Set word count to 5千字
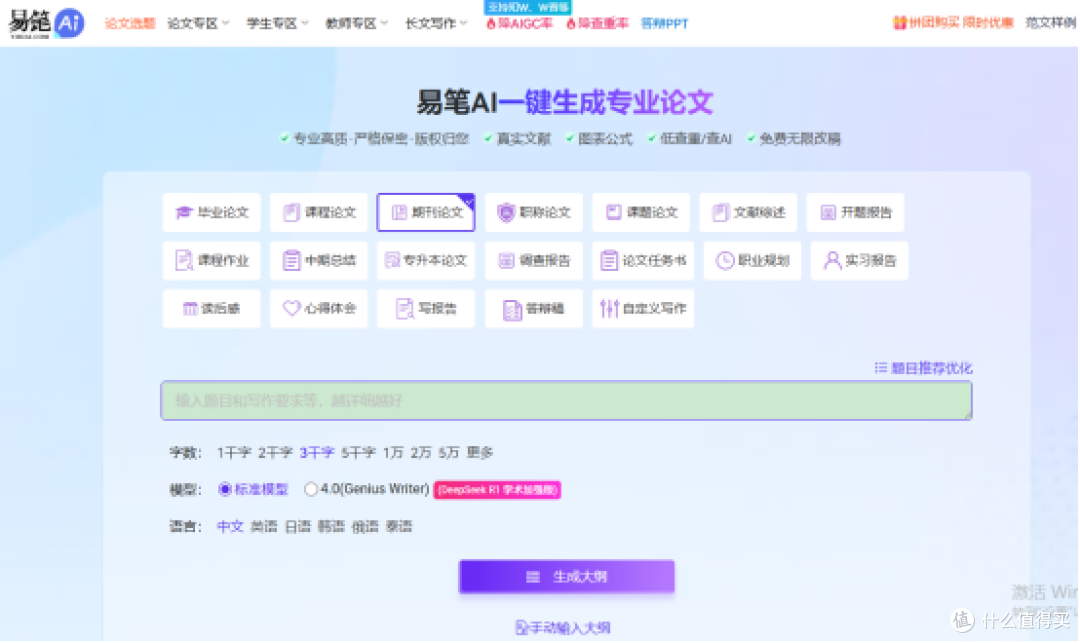1080x643 pixels. click(x=358, y=453)
